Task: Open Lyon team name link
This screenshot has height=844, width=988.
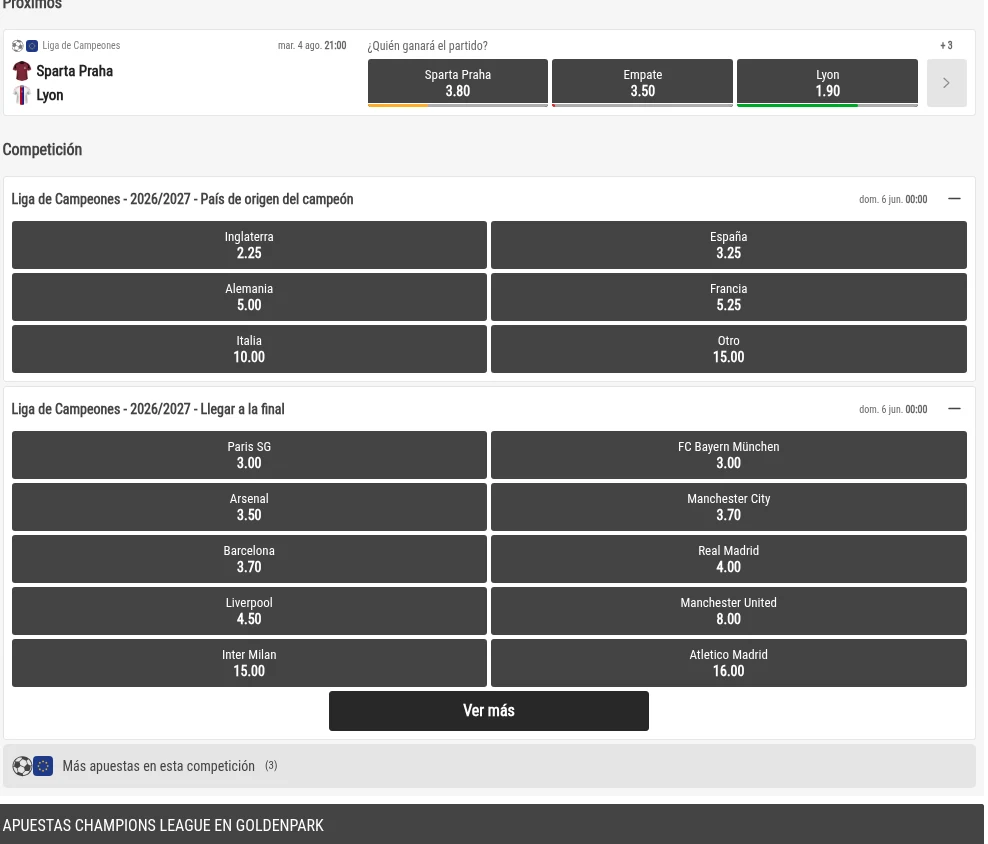Action: 50,95
